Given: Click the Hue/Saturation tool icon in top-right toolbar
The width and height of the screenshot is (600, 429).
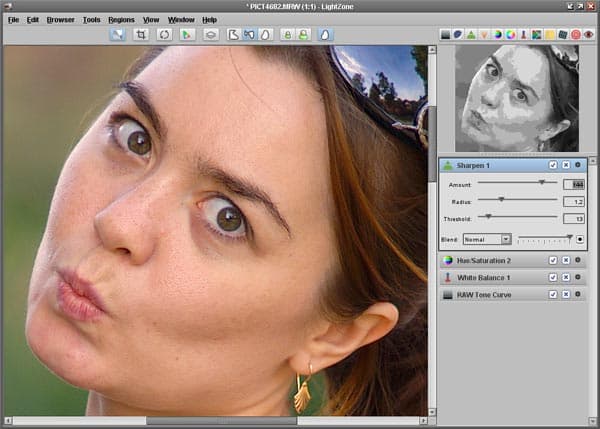Looking at the screenshot, I should click(x=497, y=34).
